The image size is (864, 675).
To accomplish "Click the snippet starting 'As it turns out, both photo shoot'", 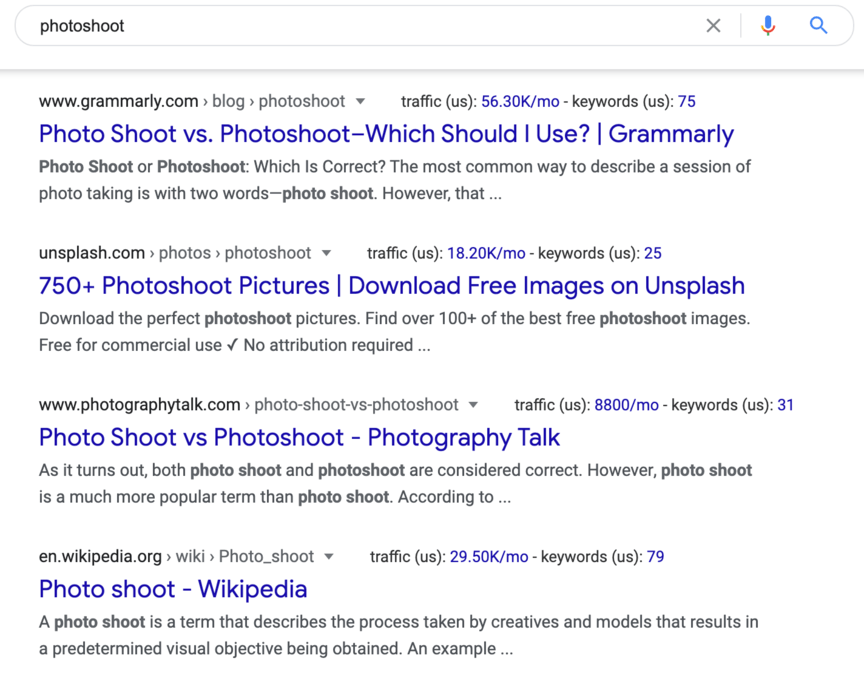I will click(395, 484).
